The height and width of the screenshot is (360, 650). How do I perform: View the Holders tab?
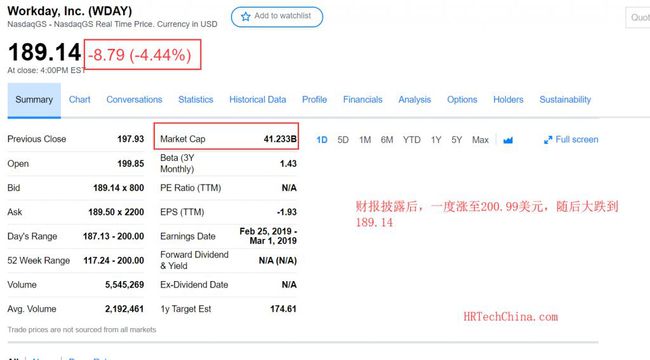click(508, 100)
